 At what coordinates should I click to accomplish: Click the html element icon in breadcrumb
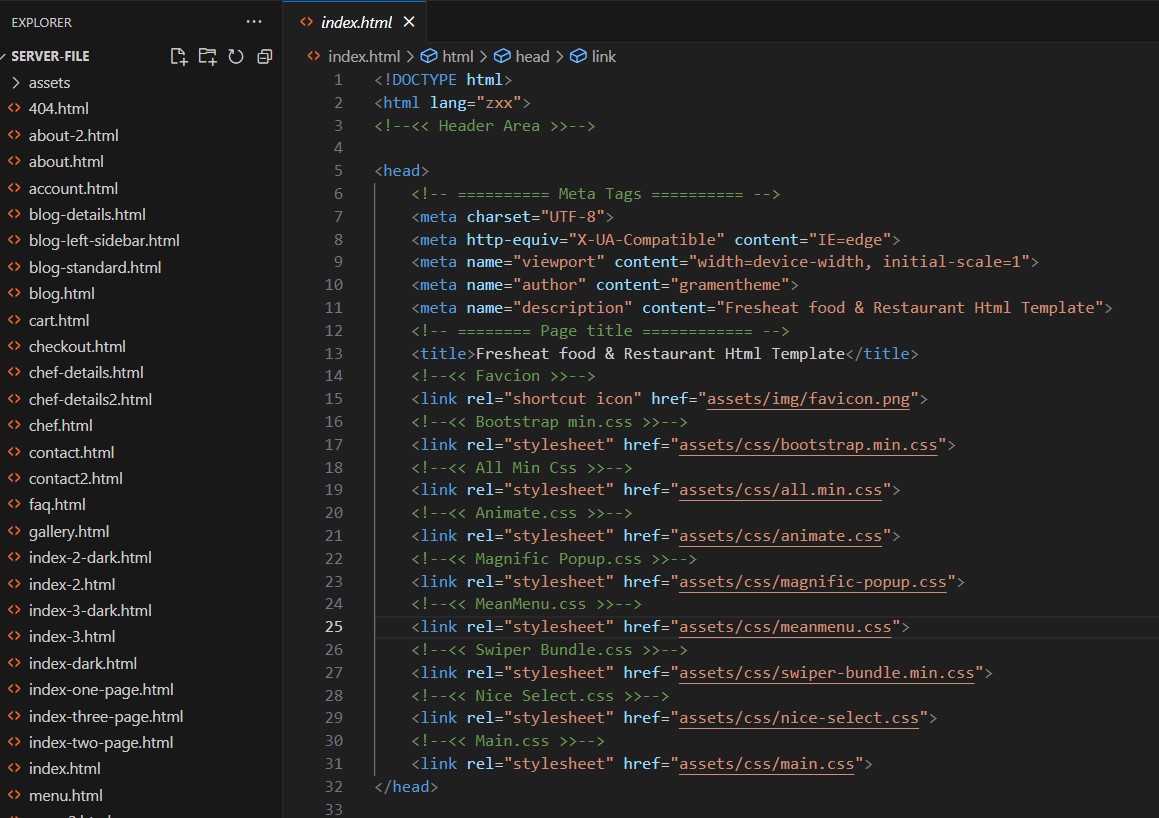pyautogui.click(x=428, y=57)
